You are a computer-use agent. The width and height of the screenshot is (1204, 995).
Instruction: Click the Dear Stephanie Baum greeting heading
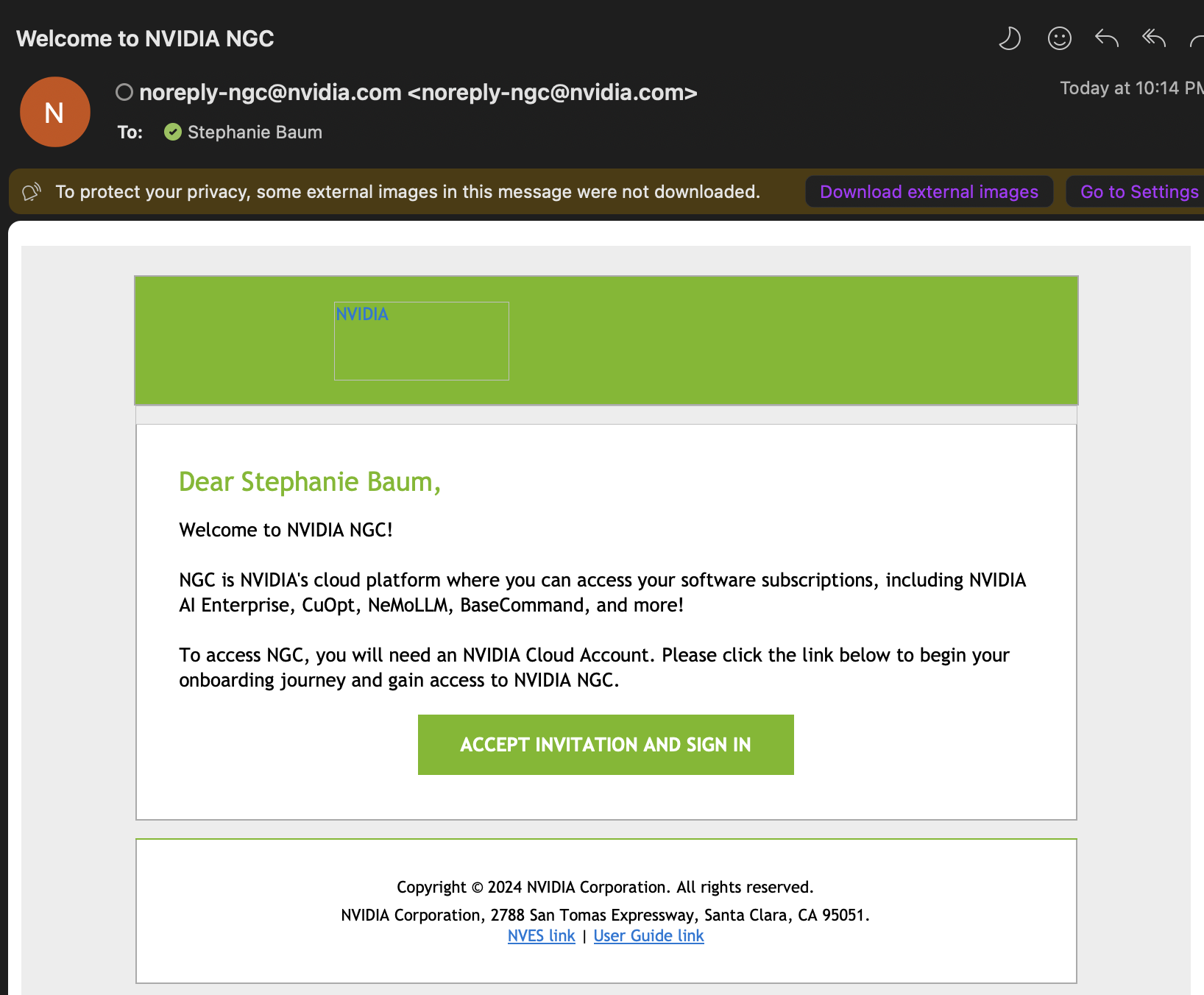click(x=309, y=482)
